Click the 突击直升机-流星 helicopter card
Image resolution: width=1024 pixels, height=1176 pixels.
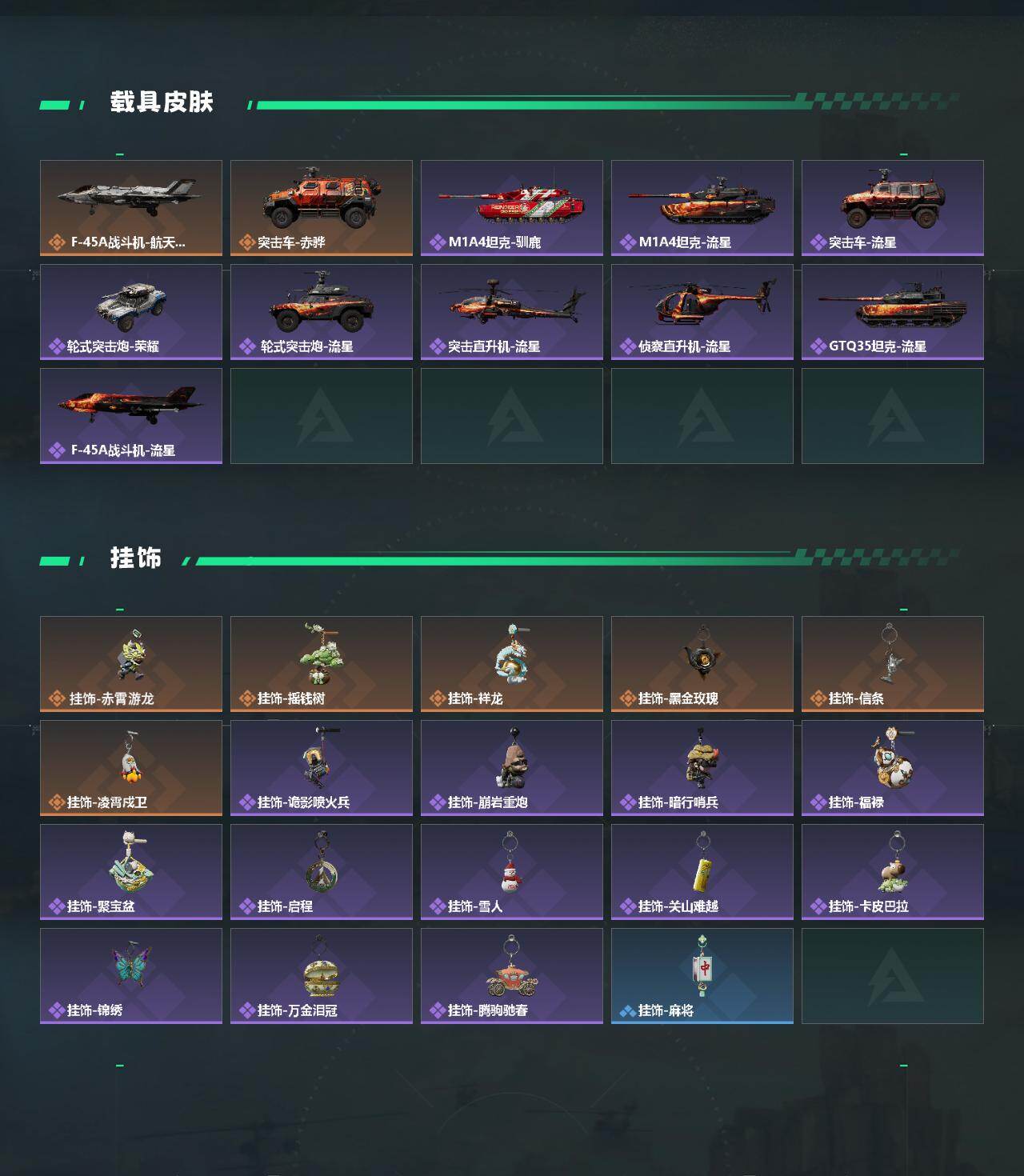(512, 312)
